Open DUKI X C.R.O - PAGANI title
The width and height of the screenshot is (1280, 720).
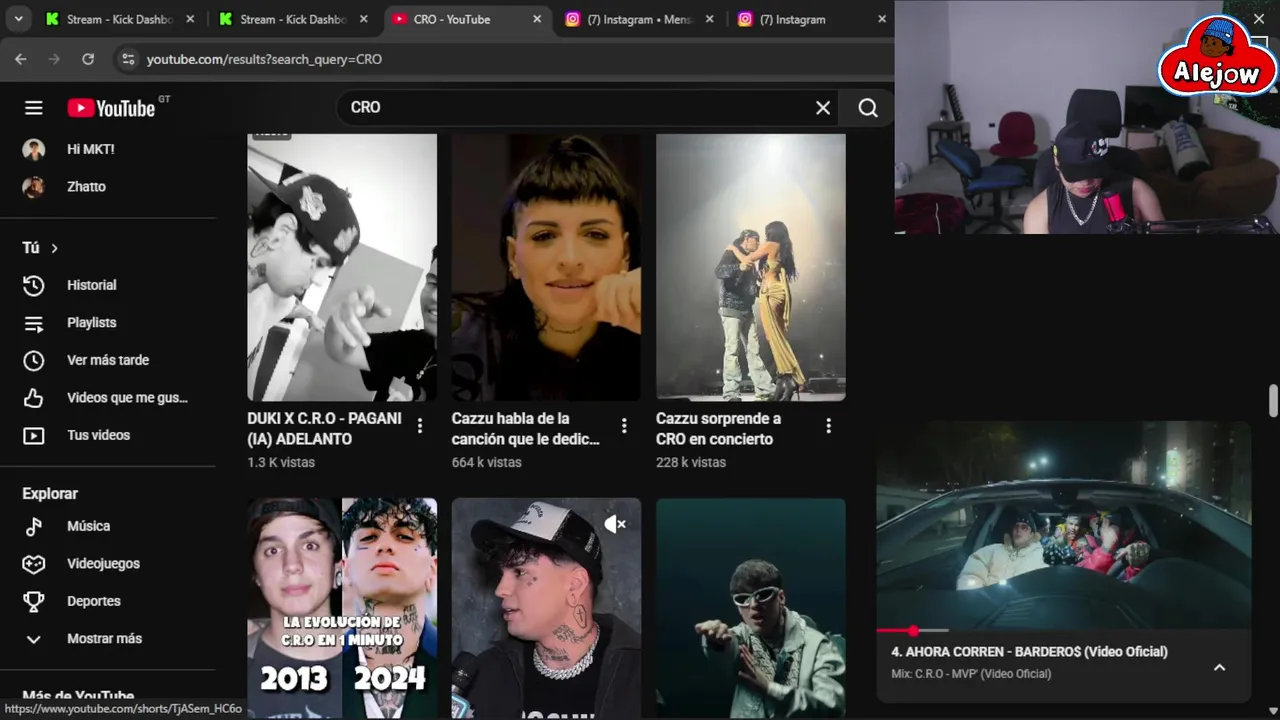tap(324, 429)
